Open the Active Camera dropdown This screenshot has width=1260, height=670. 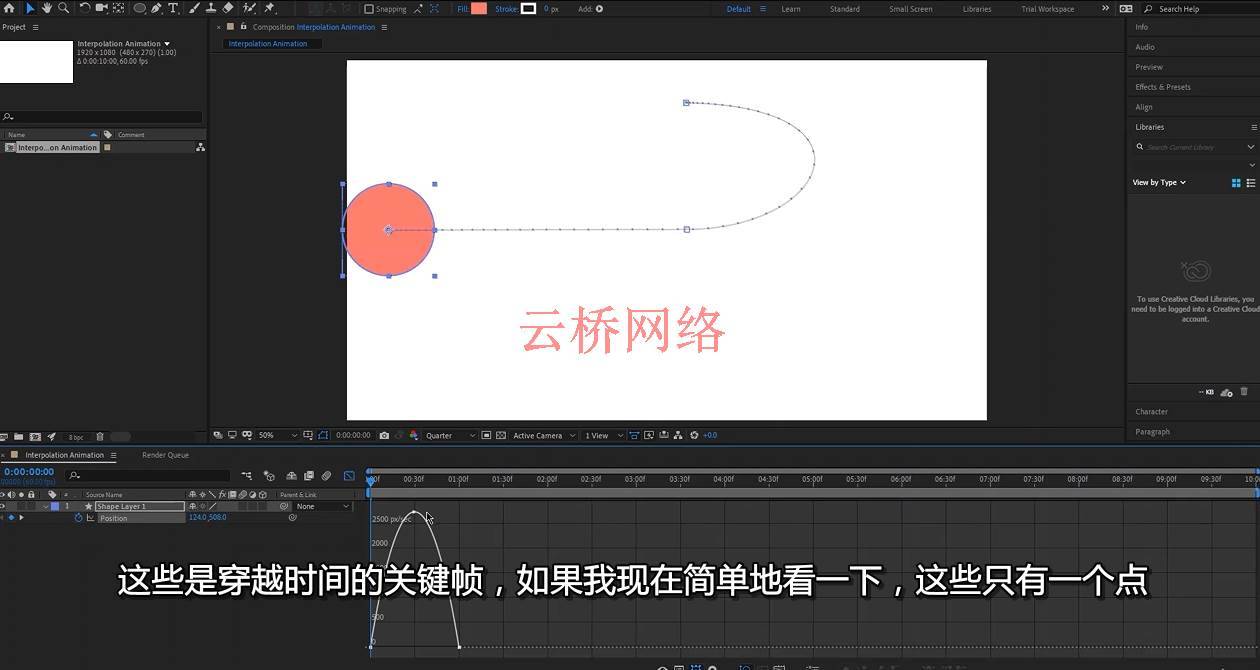(543, 435)
